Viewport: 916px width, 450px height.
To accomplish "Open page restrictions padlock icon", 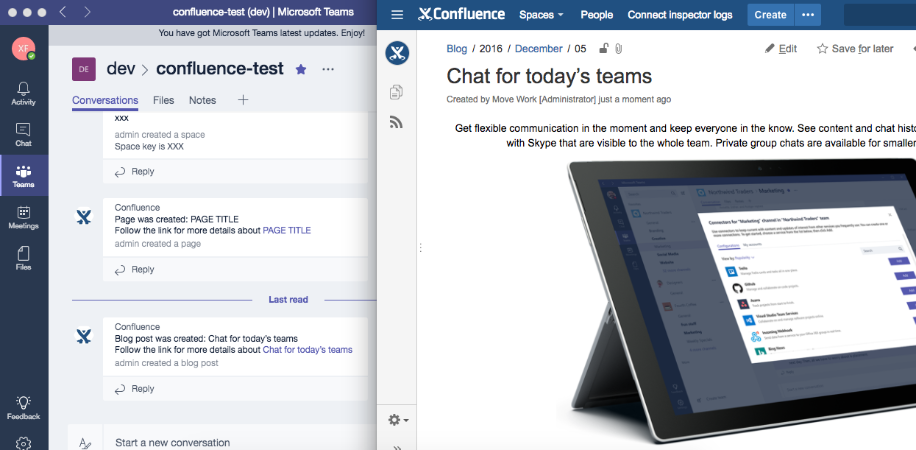I will [x=604, y=49].
